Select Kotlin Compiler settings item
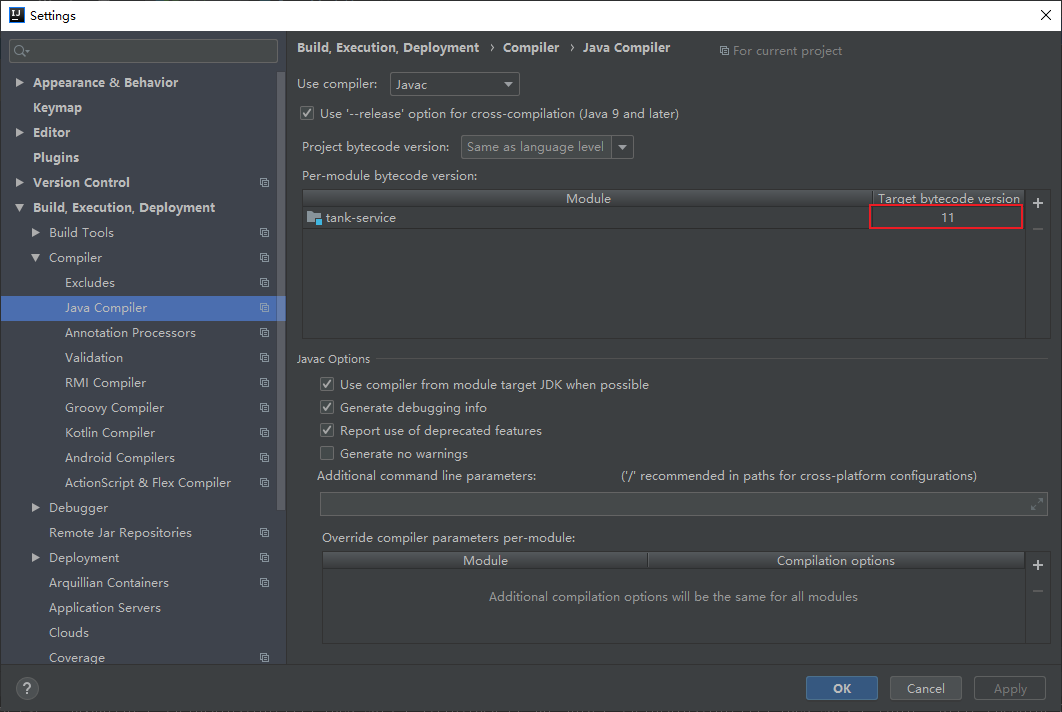Viewport: 1062px width, 712px height. (x=110, y=433)
